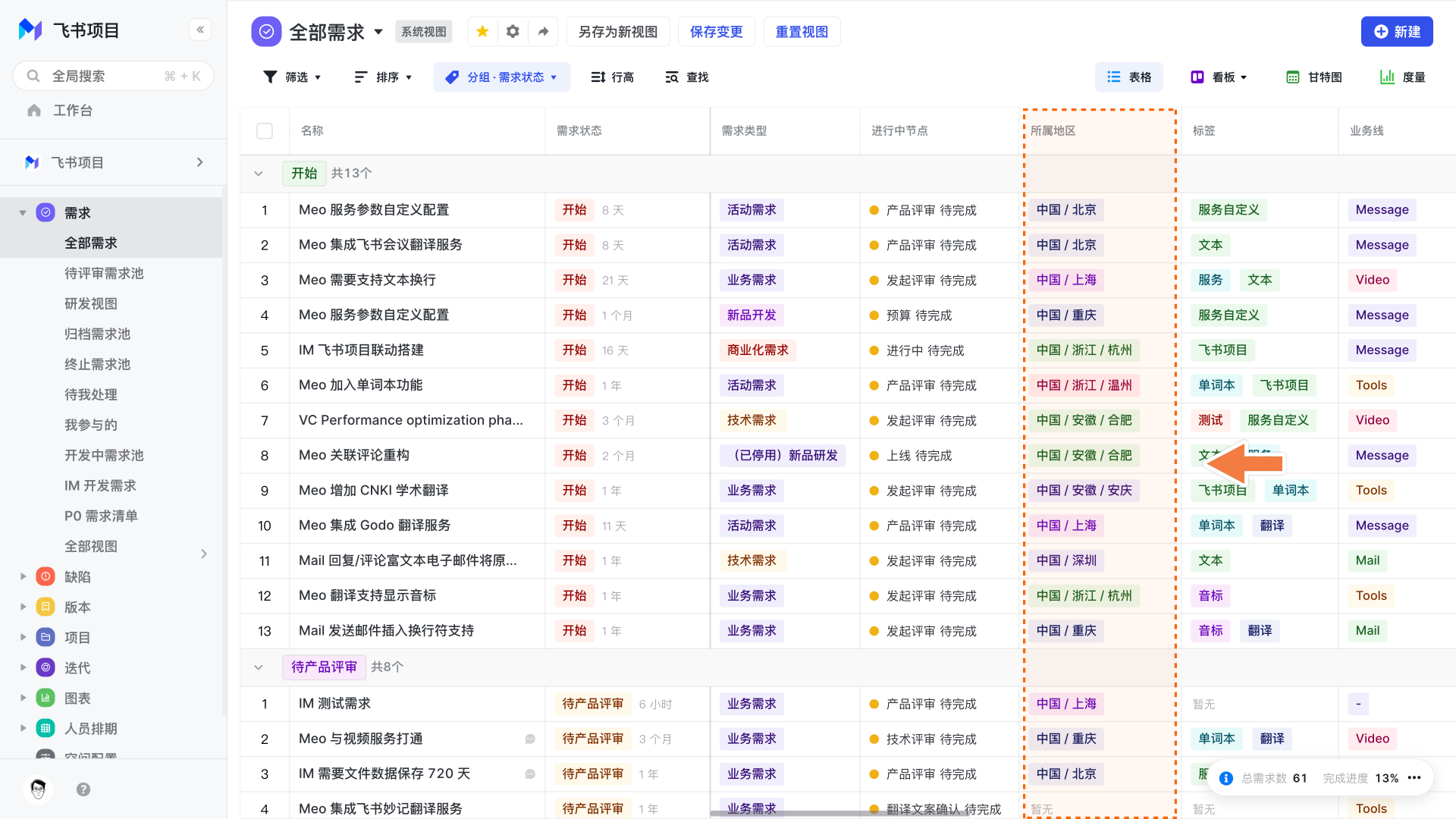Open comments on Meo 与视频服务打通 row
This screenshot has width=1456, height=819.
pos(530,739)
